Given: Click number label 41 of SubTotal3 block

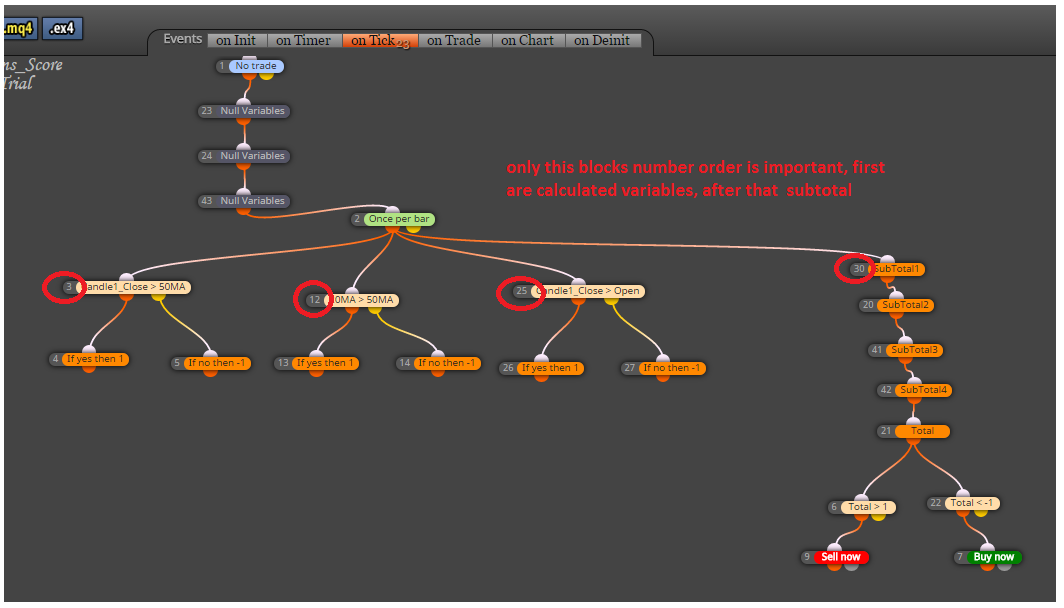Looking at the screenshot, I should click(877, 350).
